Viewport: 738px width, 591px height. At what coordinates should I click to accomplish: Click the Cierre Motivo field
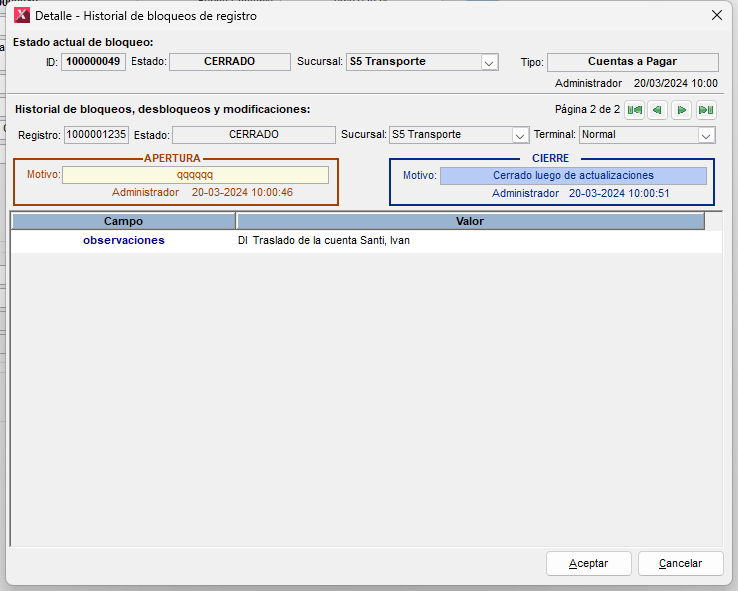[x=573, y=176]
